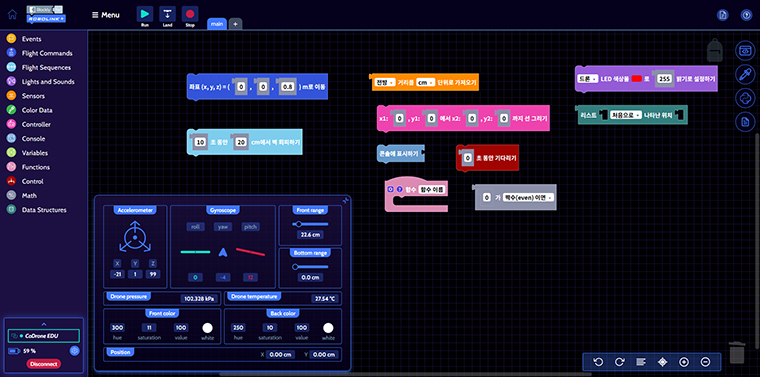Zoom out of the workspace

point(705,361)
